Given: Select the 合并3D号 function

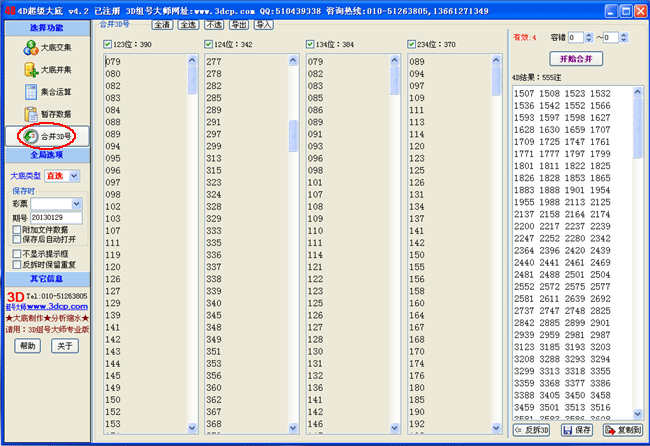Looking at the screenshot, I should coord(46,135).
